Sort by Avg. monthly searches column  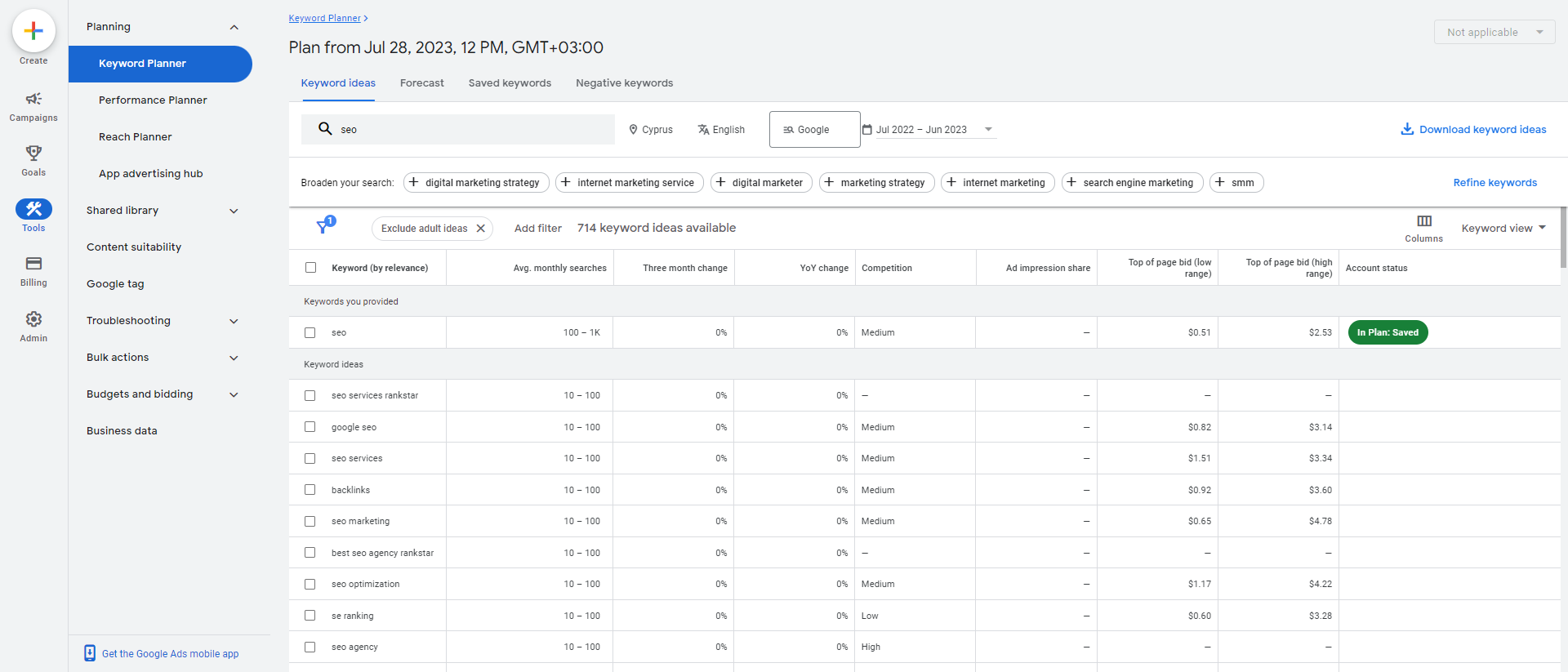pyautogui.click(x=559, y=268)
